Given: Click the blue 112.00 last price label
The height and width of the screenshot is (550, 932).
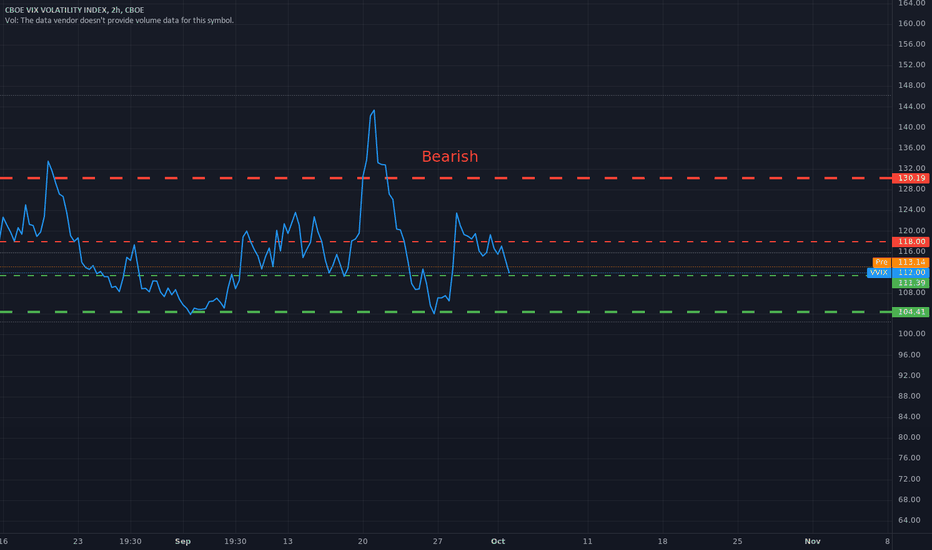Looking at the screenshot, I should click(911, 272).
